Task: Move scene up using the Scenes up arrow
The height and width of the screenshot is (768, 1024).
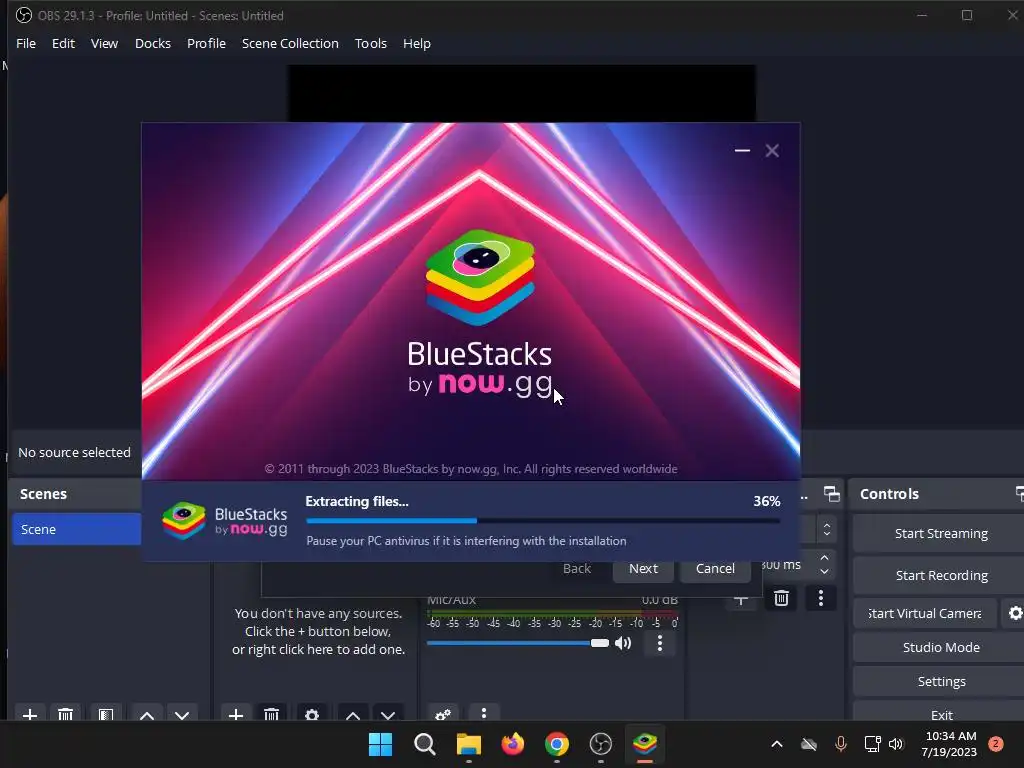Action: pyautogui.click(x=147, y=715)
